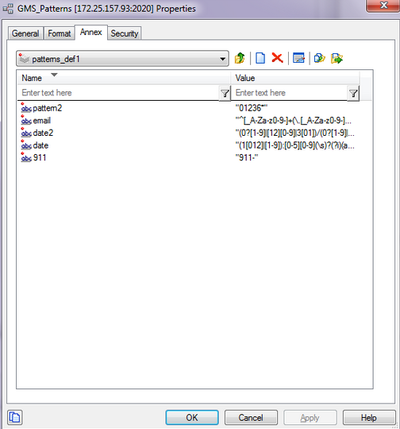This screenshot has height=429, width=400.
Task: Delete selected option with red X icon
Action: point(277,58)
